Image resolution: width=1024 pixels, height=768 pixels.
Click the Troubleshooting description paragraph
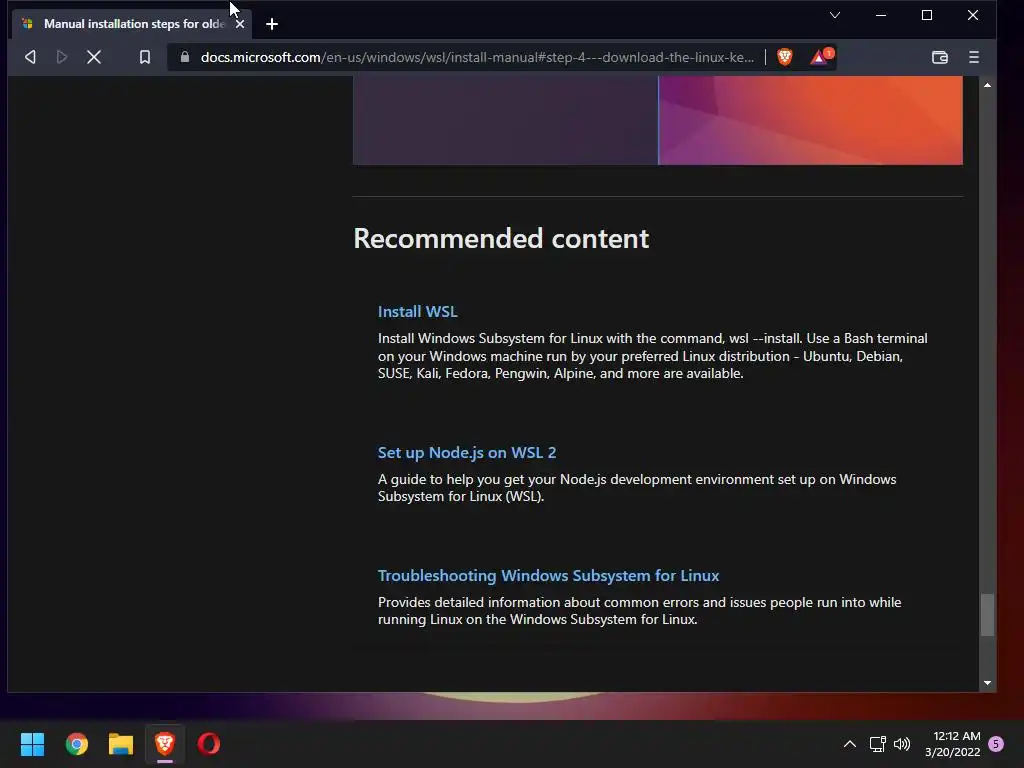point(639,611)
